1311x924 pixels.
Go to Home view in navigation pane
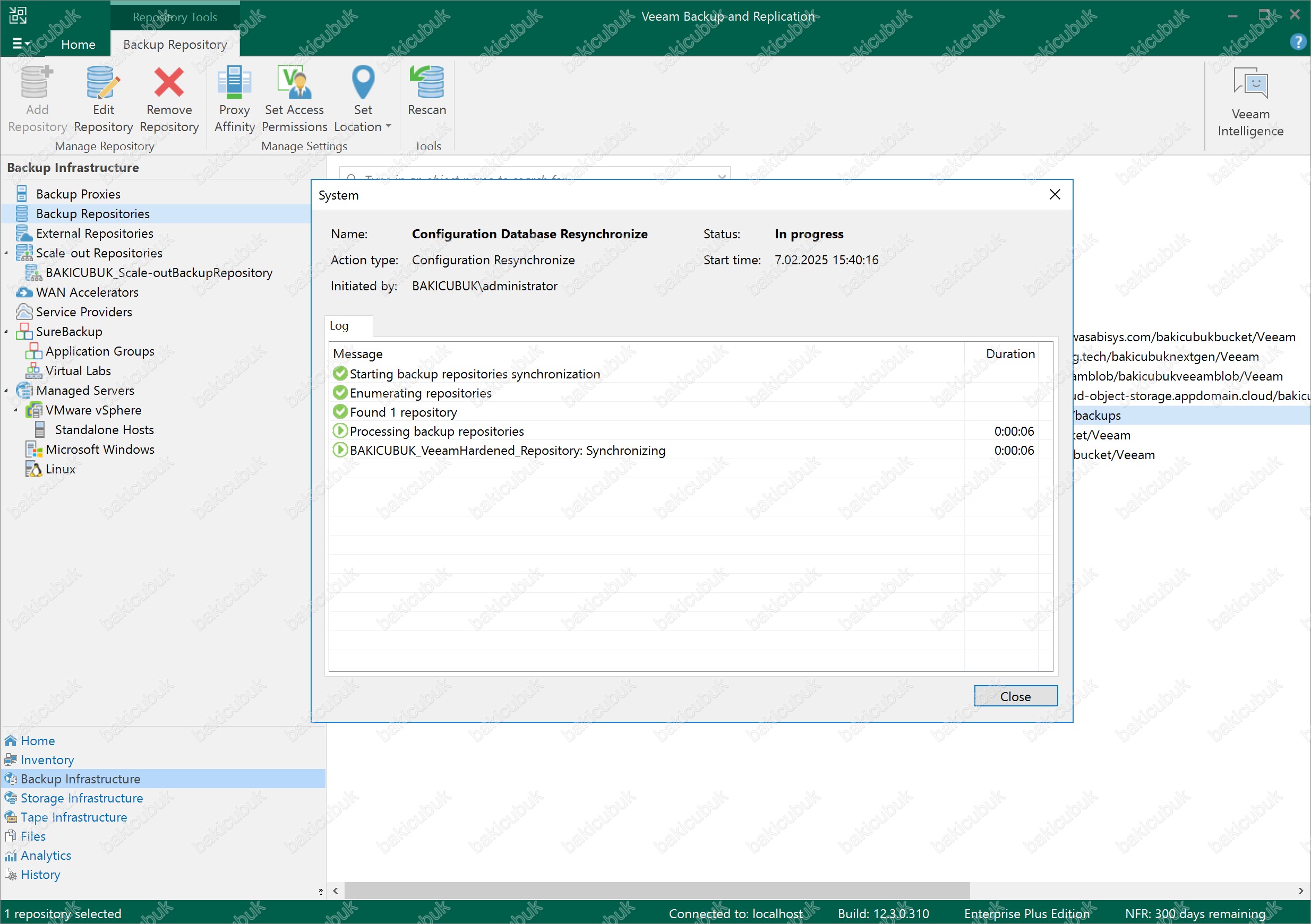(38, 740)
